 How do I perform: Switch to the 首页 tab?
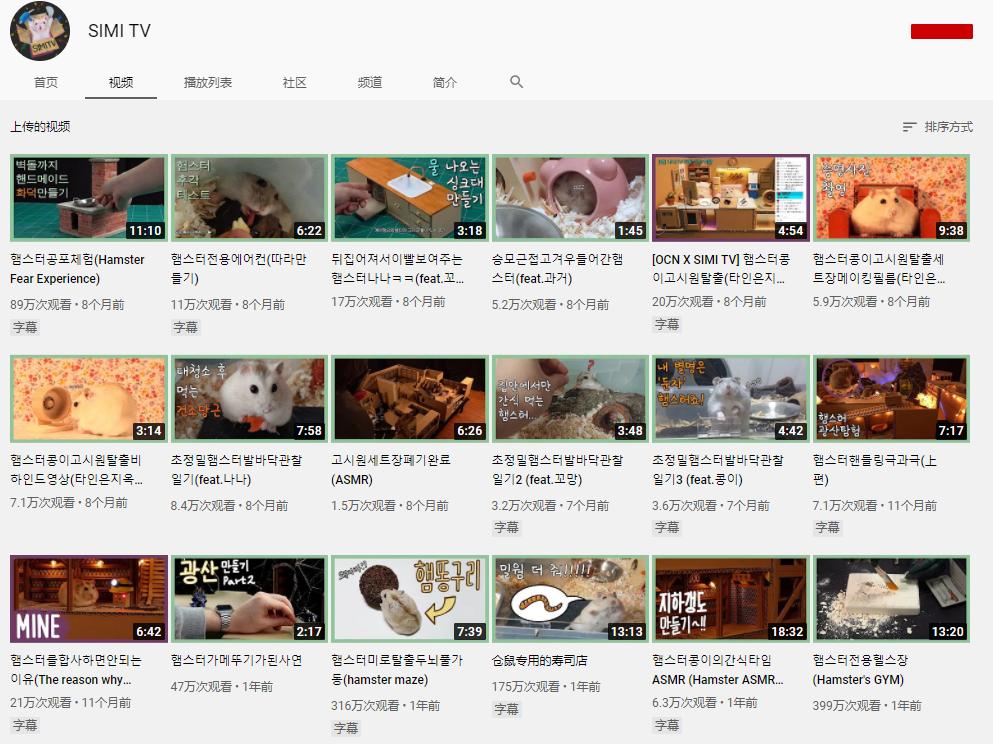45,83
